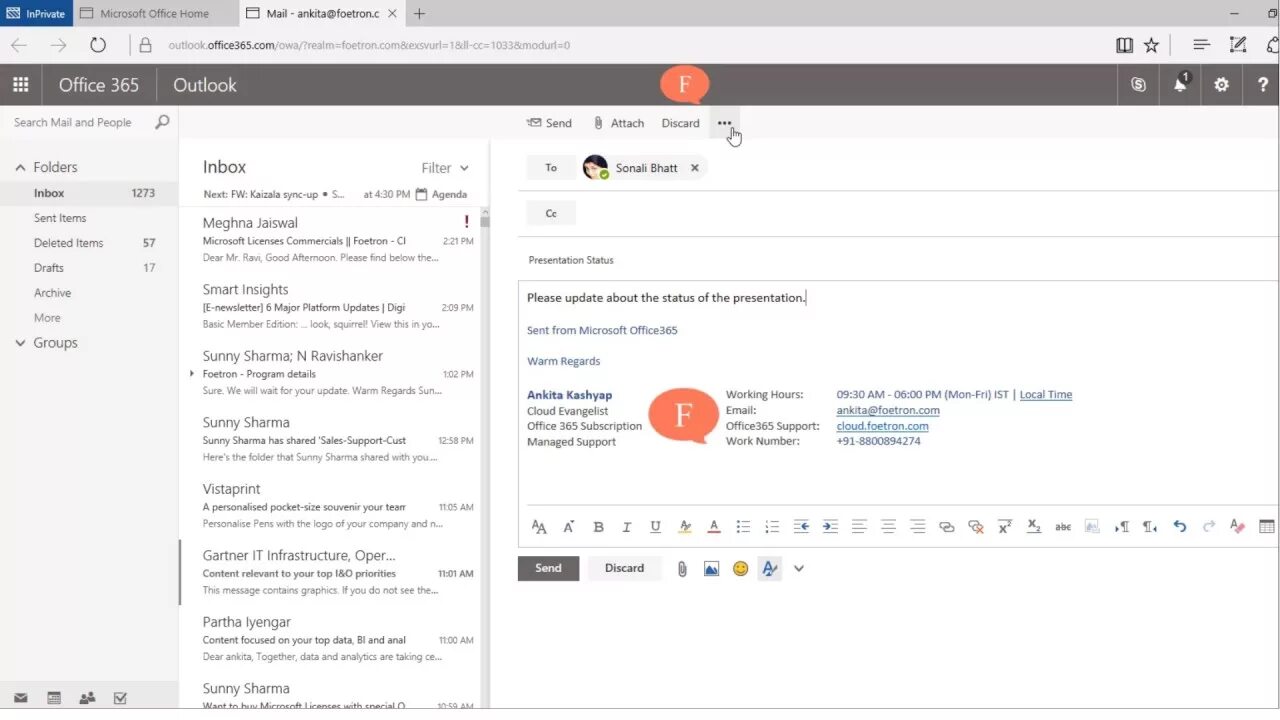Image resolution: width=1280 pixels, height=720 pixels.
Task: Insert a bulleted list
Action: coord(743,527)
